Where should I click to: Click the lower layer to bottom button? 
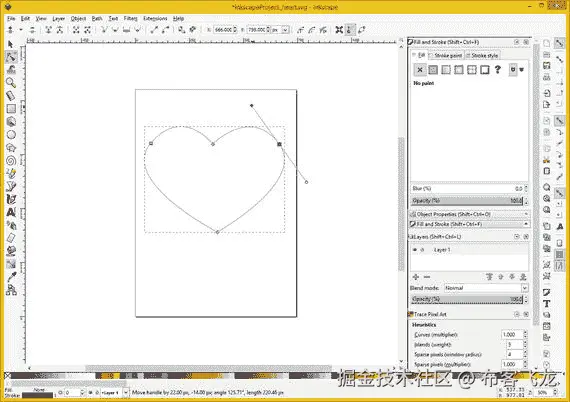tap(523, 277)
